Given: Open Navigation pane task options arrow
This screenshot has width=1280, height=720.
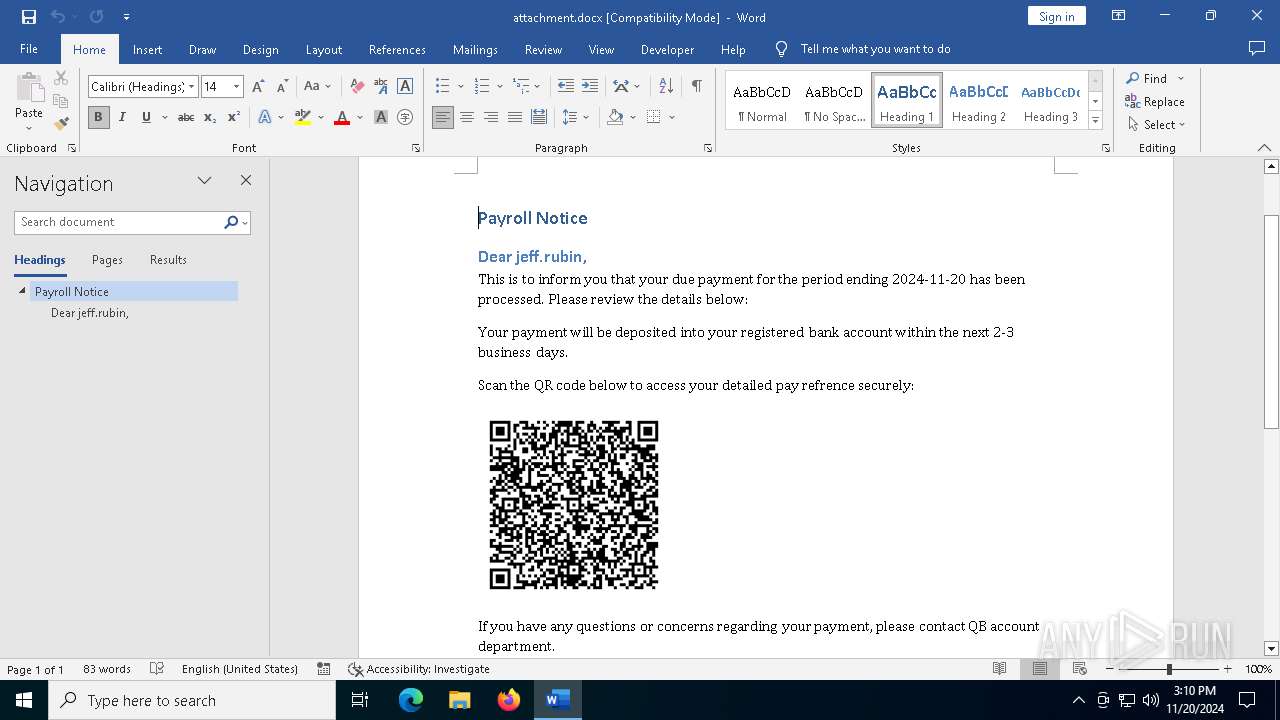Looking at the screenshot, I should [x=204, y=180].
